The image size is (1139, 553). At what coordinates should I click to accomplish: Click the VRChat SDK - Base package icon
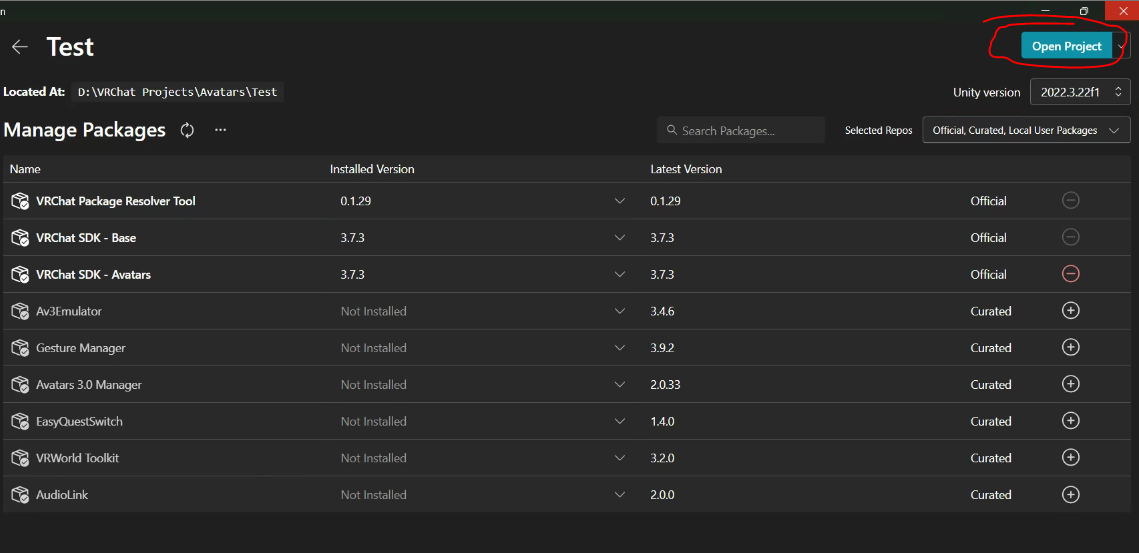20,238
